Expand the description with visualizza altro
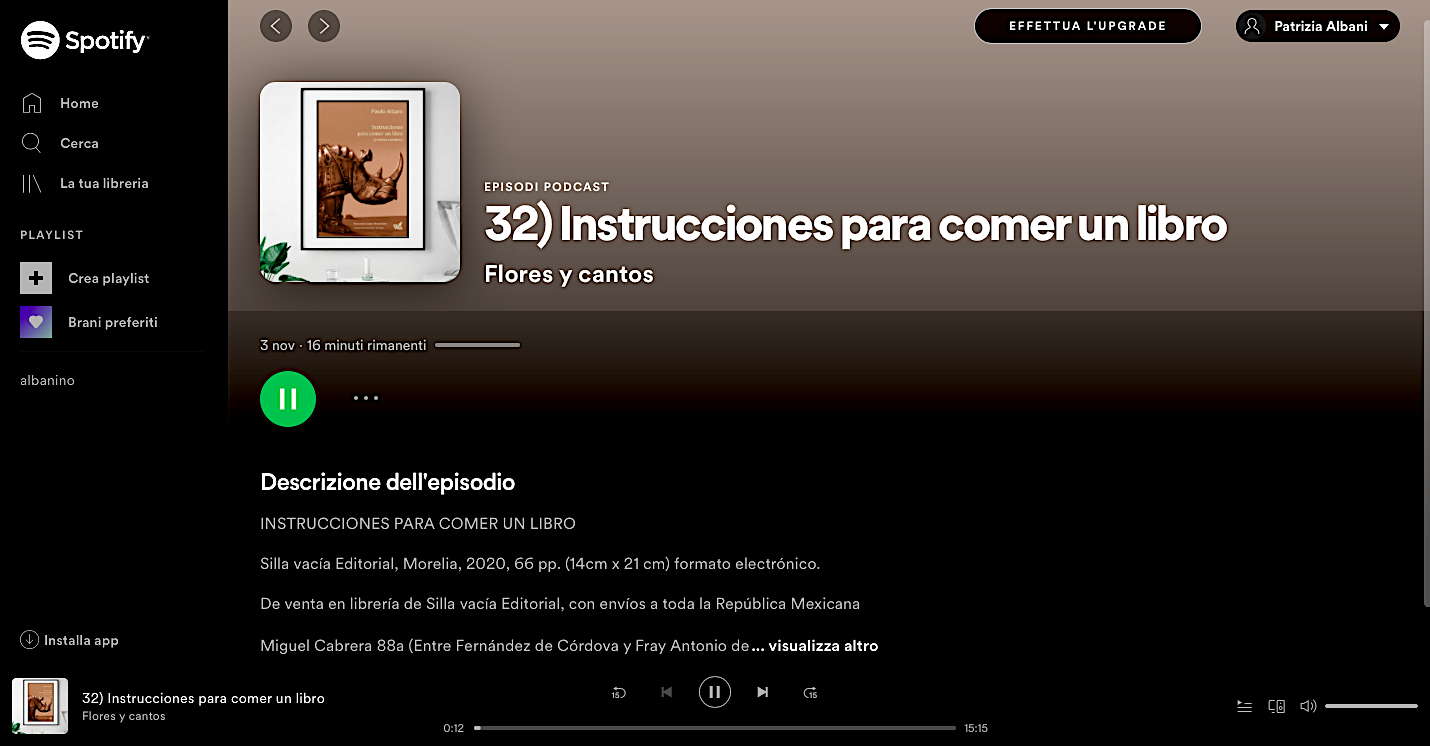 click(x=823, y=646)
